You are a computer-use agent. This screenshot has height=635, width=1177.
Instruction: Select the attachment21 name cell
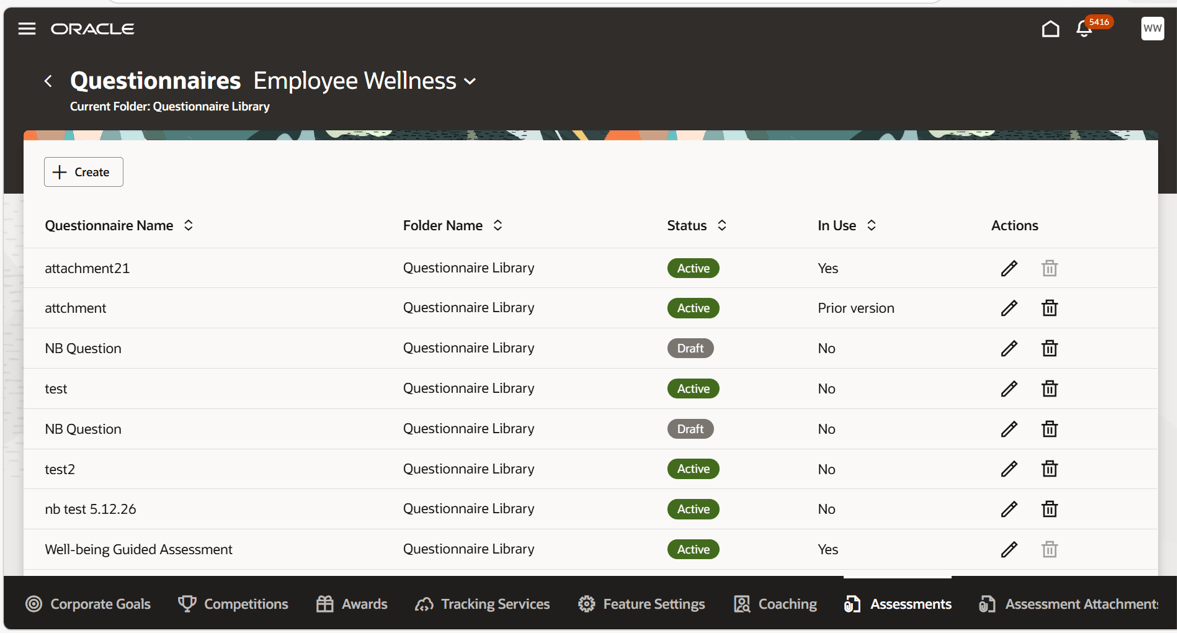coord(87,268)
